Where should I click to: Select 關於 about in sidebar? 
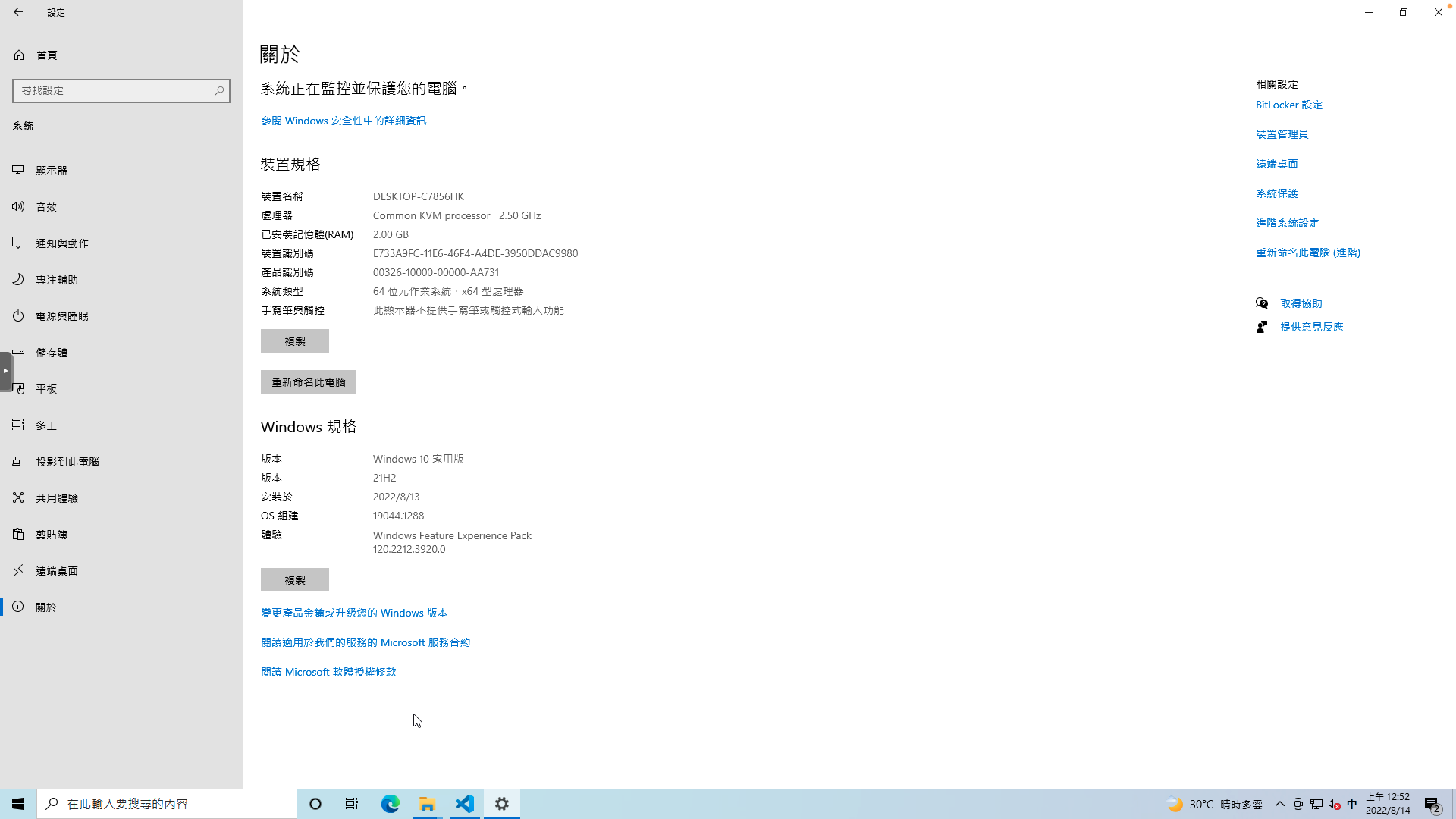coord(121,607)
